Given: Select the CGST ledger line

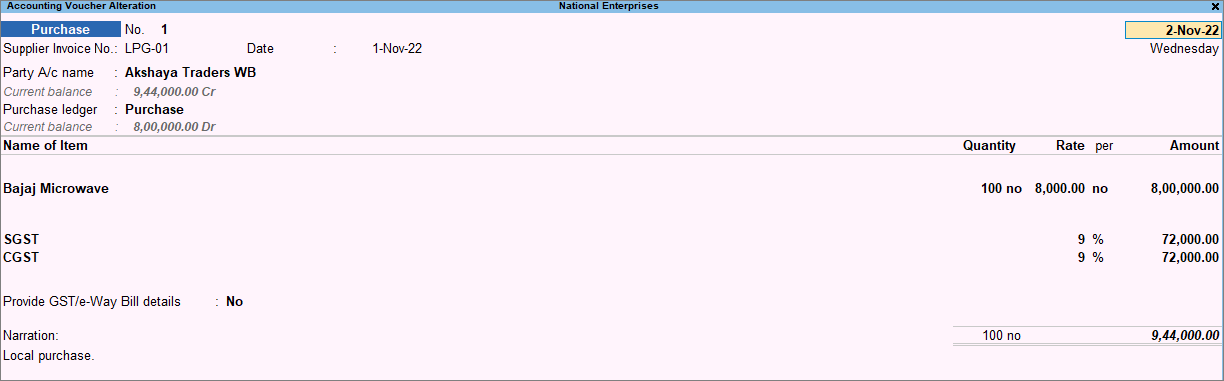Looking at the screenshot, I should point(21,257).
